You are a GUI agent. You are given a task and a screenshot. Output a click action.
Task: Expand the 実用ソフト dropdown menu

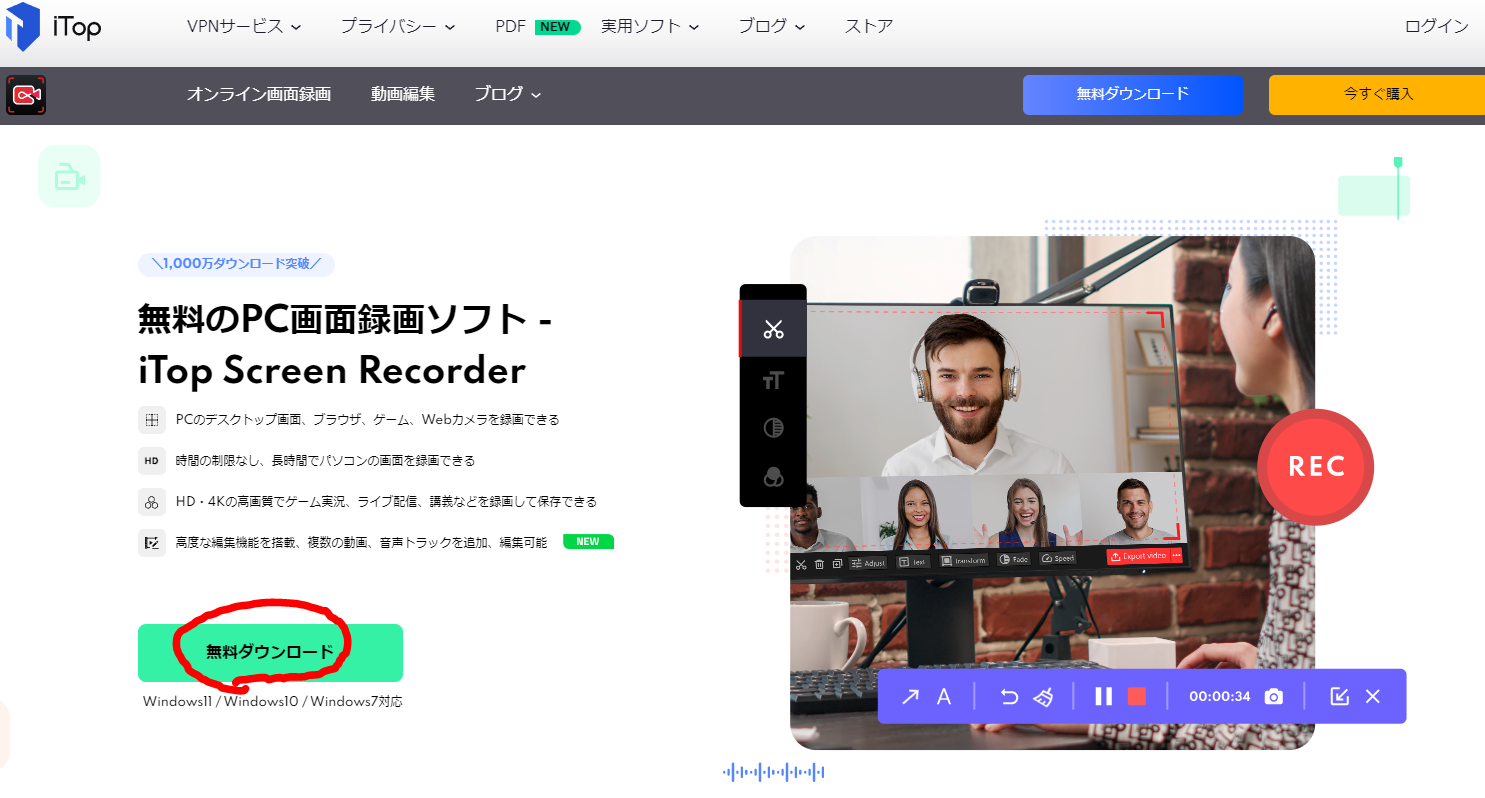[x=650, y=27]
